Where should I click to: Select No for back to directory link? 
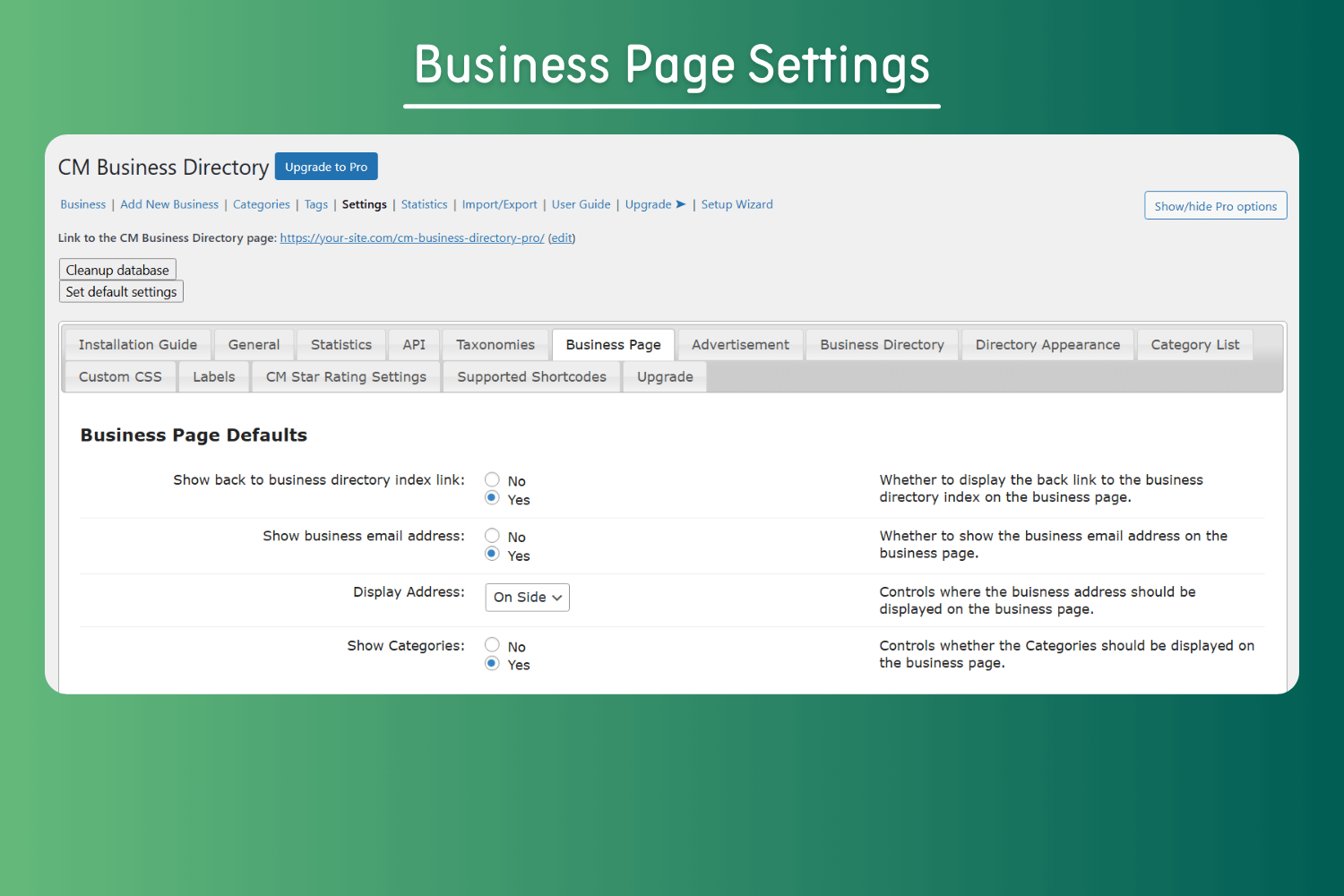coord(492,480)
